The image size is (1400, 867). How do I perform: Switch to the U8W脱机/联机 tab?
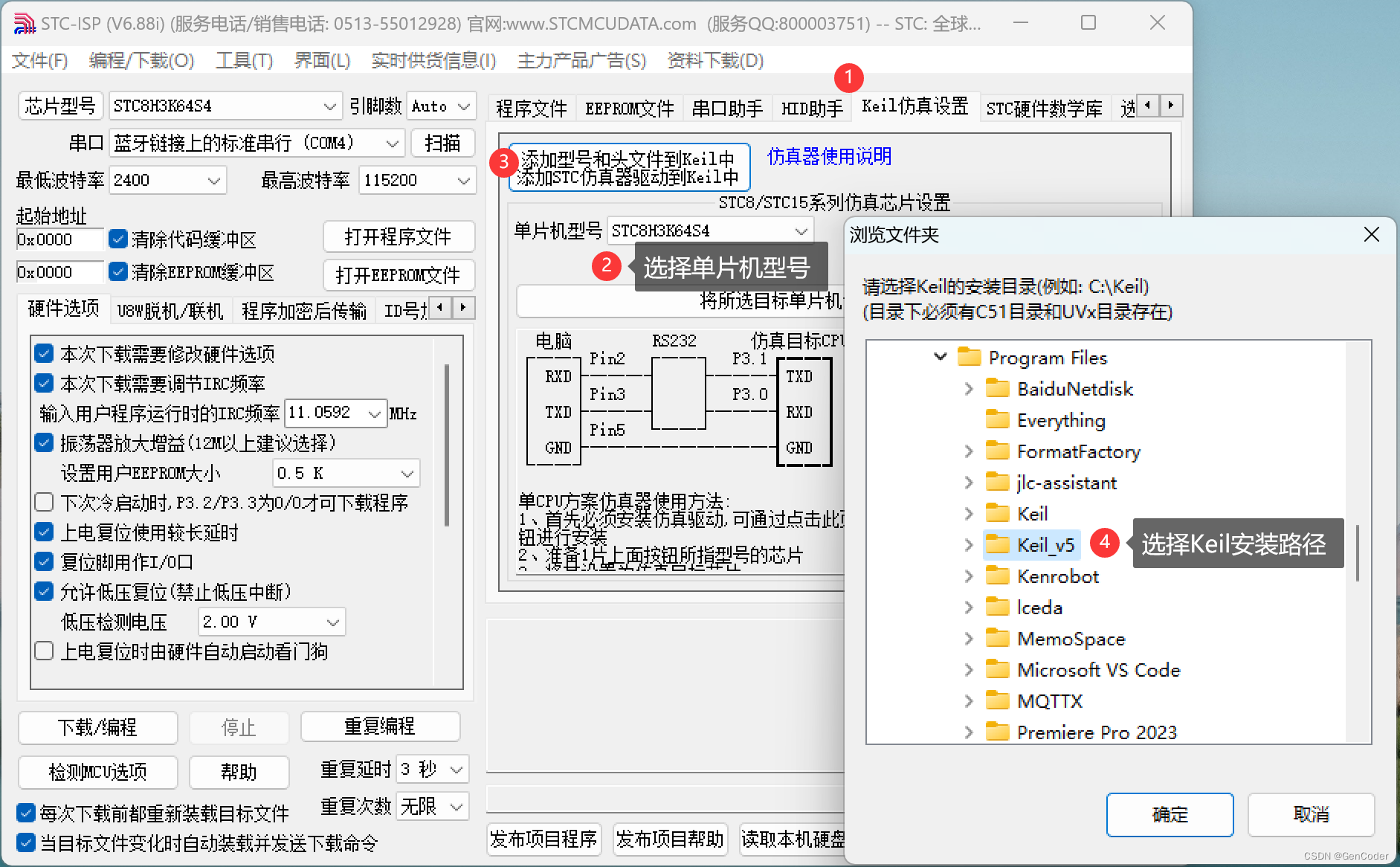point(170,311)
